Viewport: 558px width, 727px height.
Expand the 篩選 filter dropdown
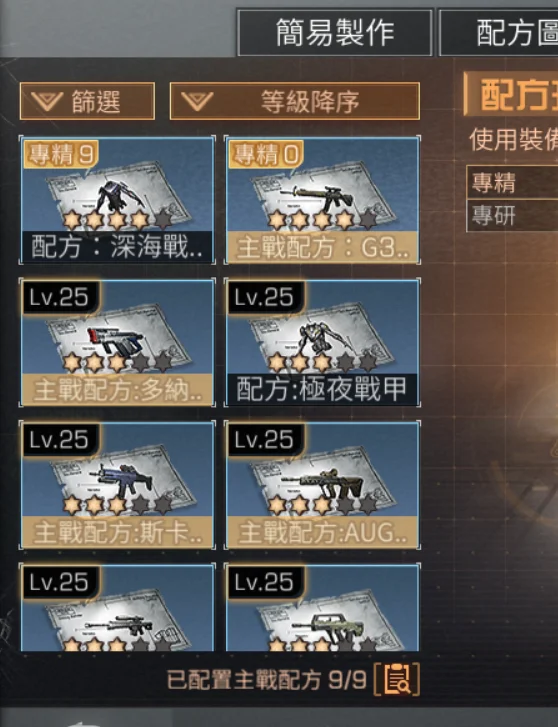pyautogui.click(x=87, y=101)
